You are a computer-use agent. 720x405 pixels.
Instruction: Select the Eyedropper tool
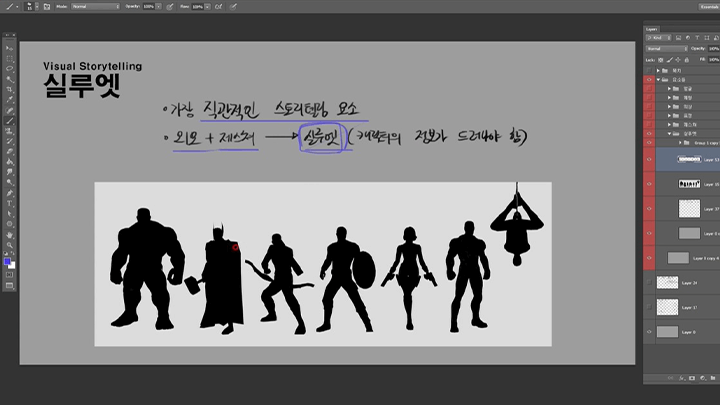coord(9,100)
